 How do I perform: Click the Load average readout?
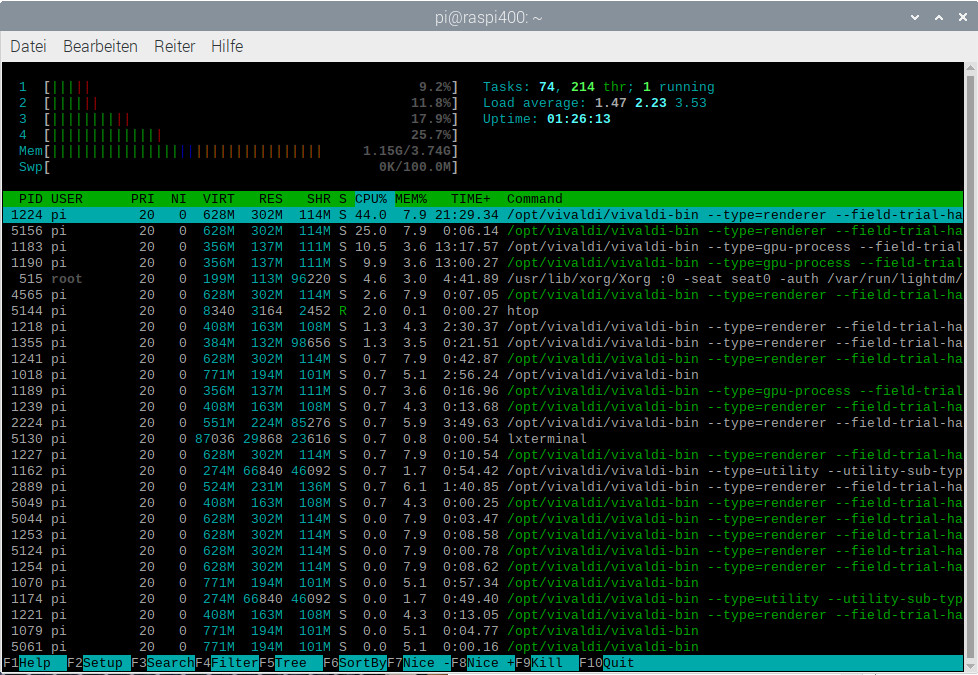(595, 103)
